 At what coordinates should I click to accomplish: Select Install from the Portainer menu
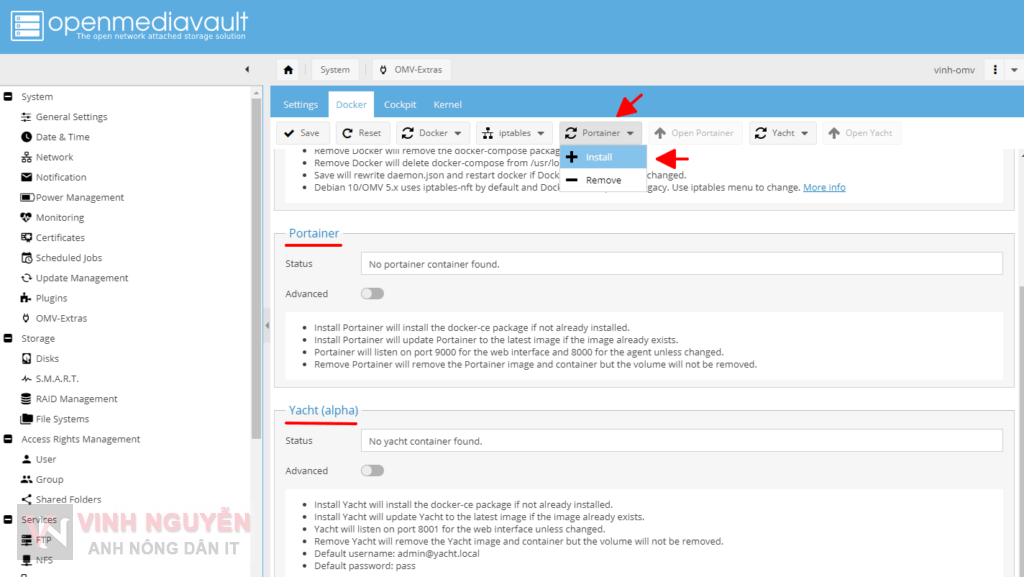(x=601, y=156)
